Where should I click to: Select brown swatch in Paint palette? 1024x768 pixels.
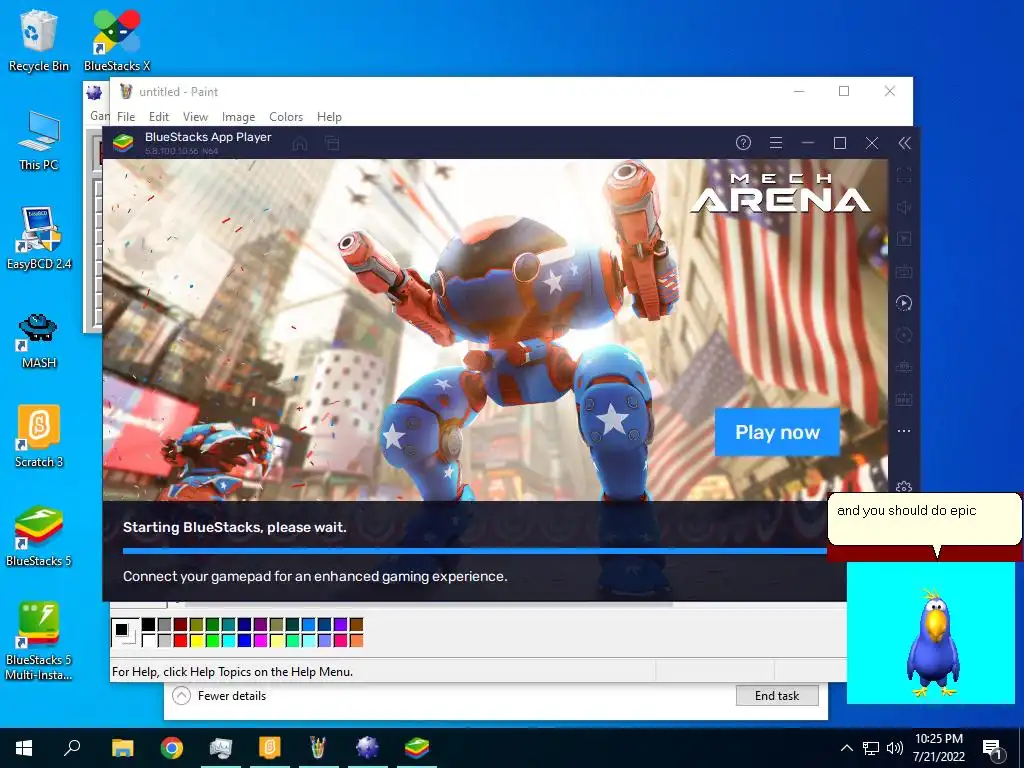pyautogui.click(x=357, y=625)
